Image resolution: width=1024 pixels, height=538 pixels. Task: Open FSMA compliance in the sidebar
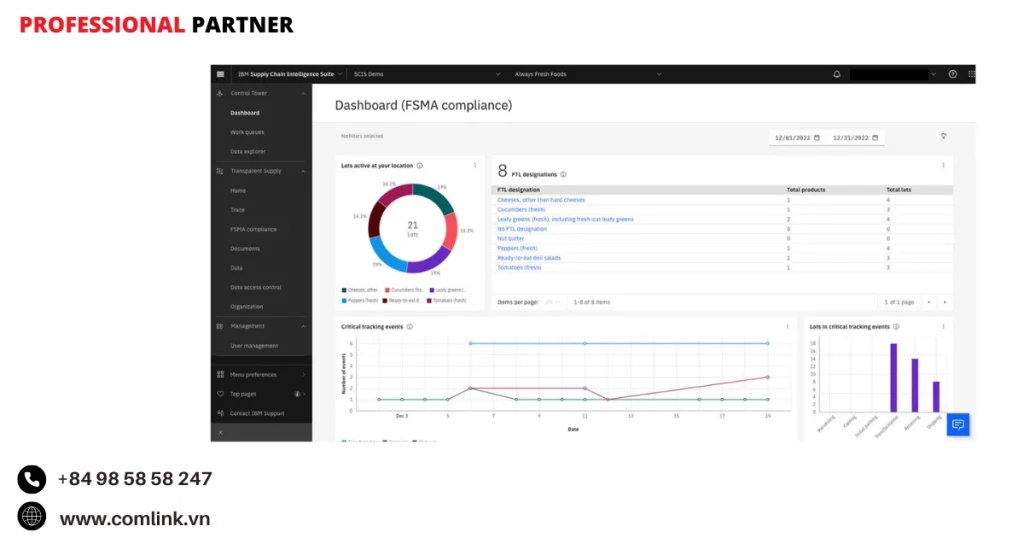(253, 229)
